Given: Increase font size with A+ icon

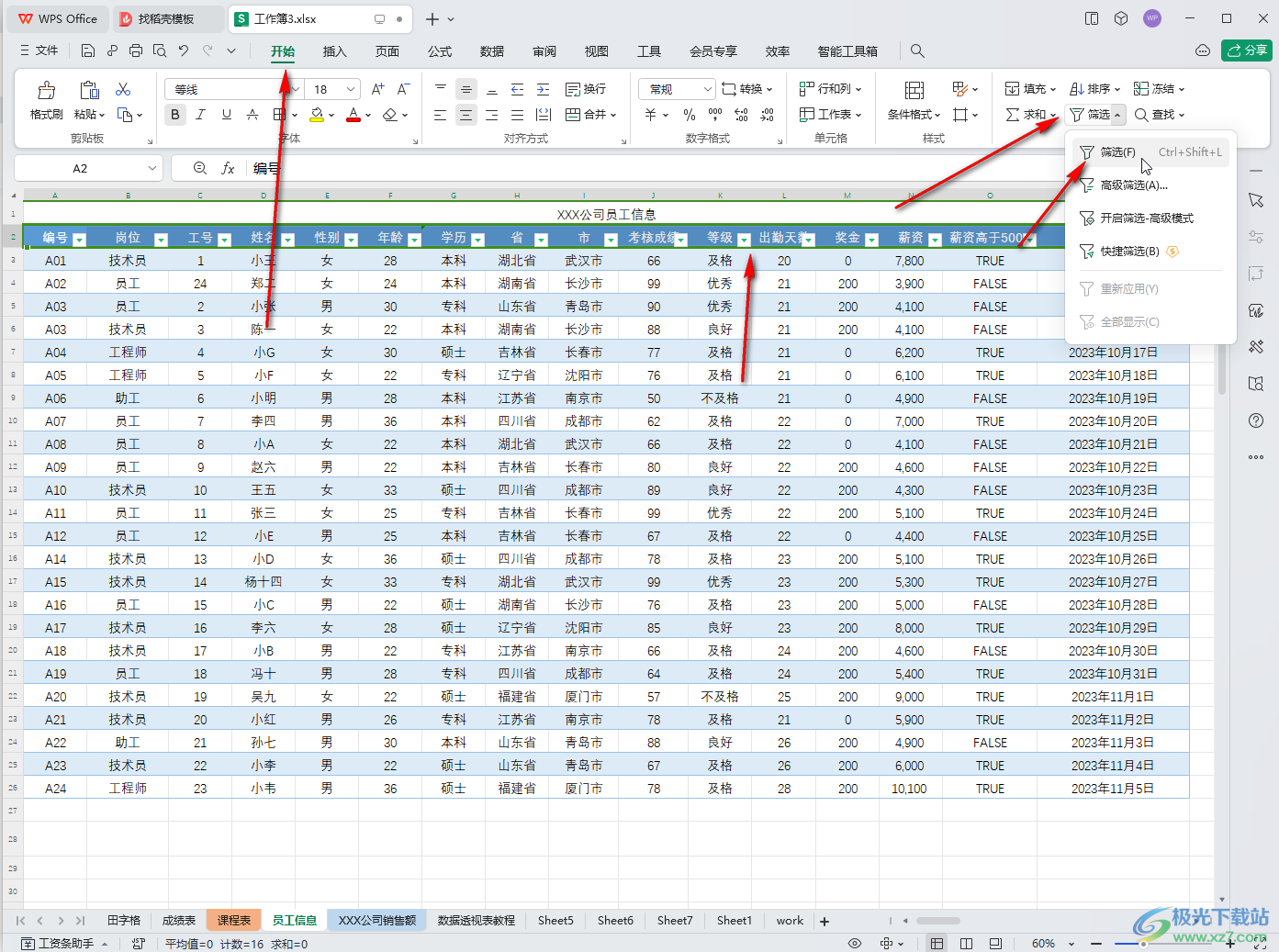Looking at the screenshot, I should pyautogui.click(x=377, y=89).
